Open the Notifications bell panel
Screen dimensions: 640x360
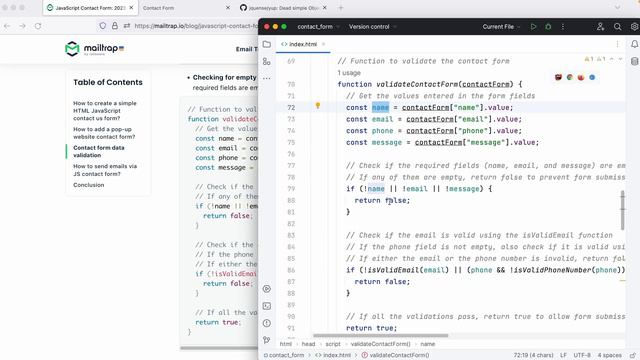634,44
